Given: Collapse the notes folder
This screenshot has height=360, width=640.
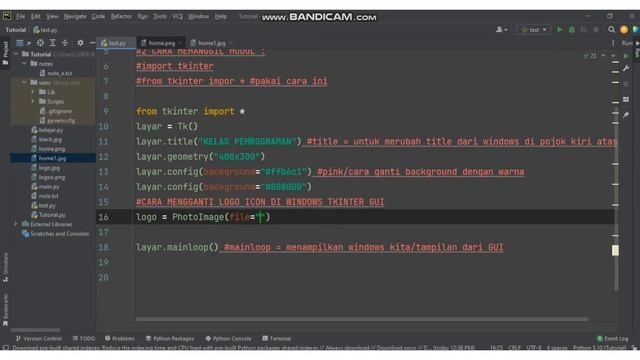Looking at the screenshot, I should [24, 64].
